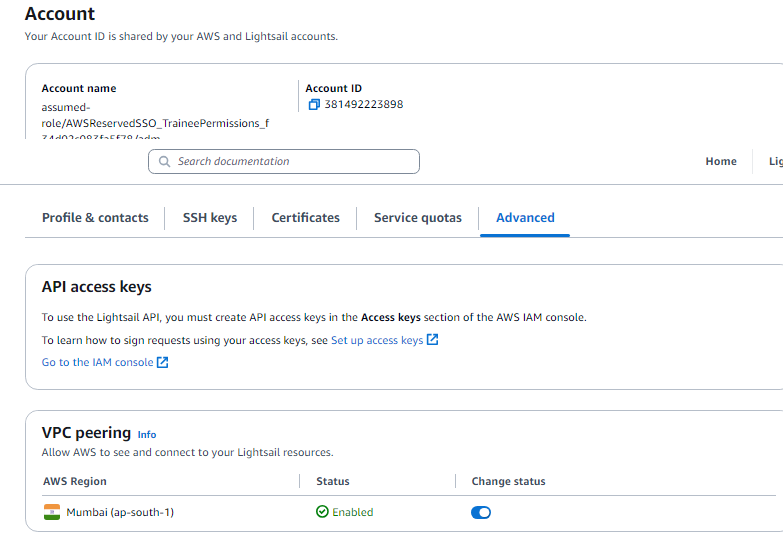783x542 pixels.
Task: Copy the Account ID with the copy icon
Action: coord(314,104)
